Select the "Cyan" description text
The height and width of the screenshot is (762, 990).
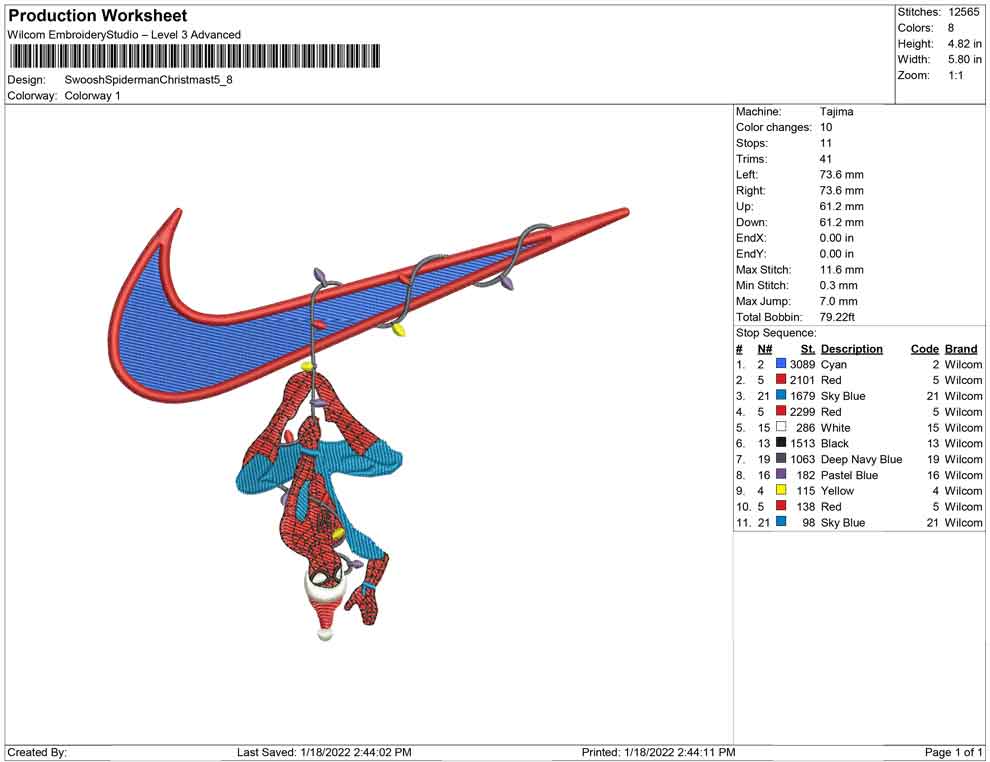click(x=833, y=364)
